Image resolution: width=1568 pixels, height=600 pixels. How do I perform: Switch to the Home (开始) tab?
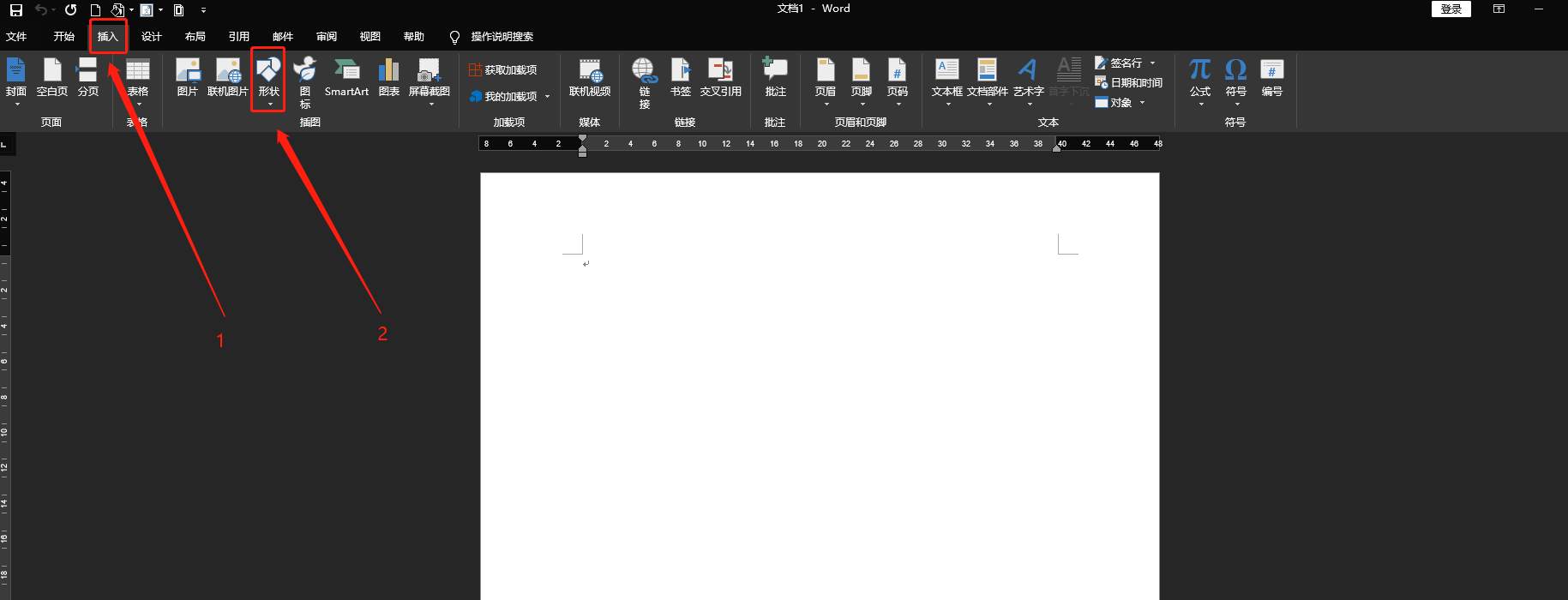point(64,37)
